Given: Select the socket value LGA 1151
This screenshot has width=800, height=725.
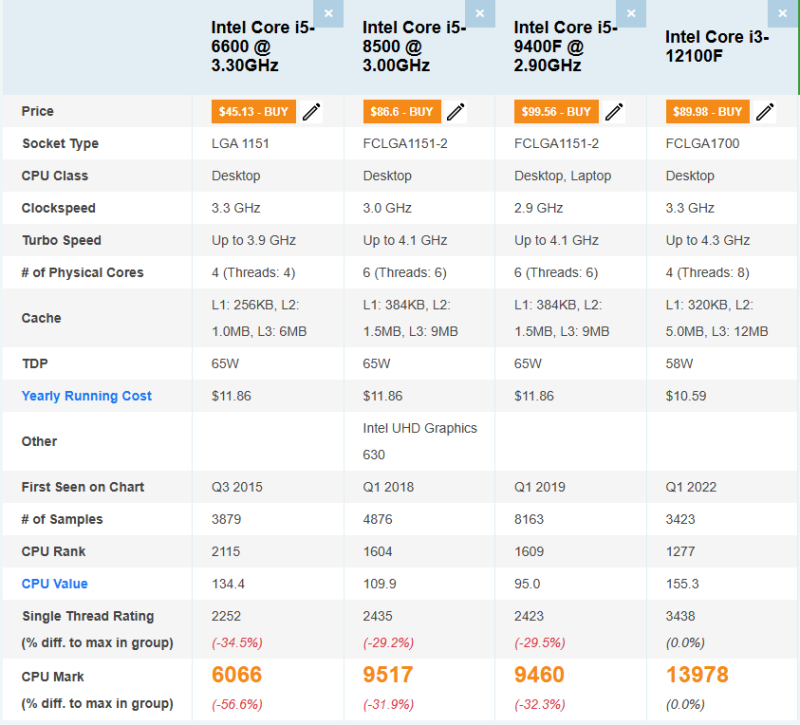Looking at the screenshot, I should pos(240,143).
